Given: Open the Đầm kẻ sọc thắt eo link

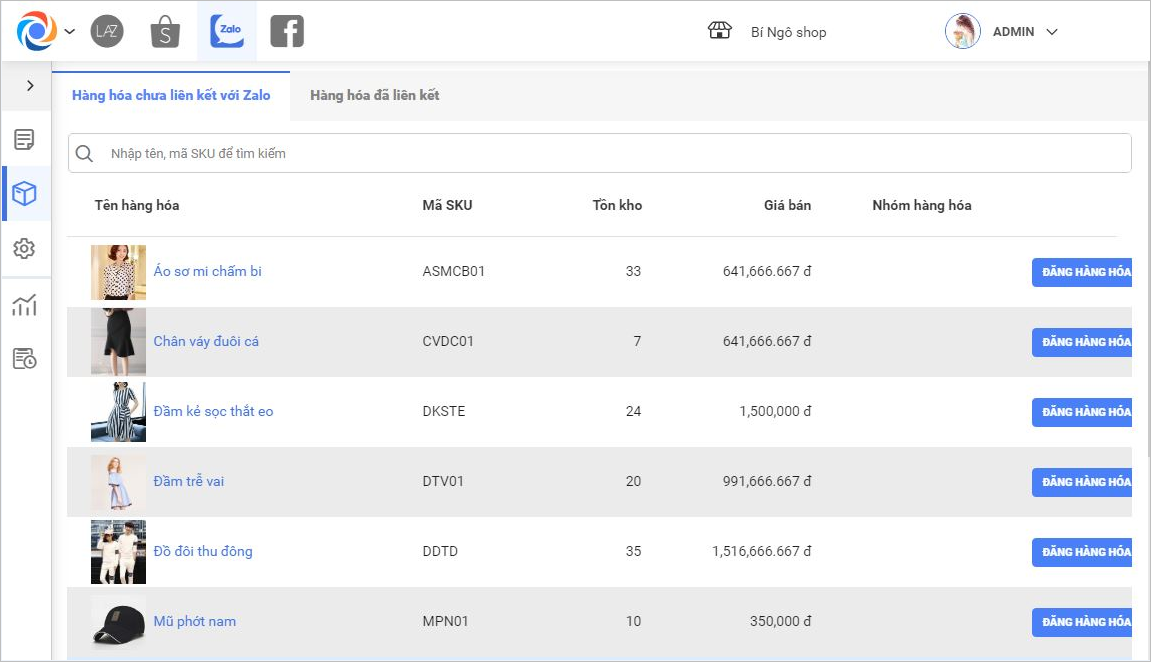Looking at the screenshot, I should tap(213, 412).
